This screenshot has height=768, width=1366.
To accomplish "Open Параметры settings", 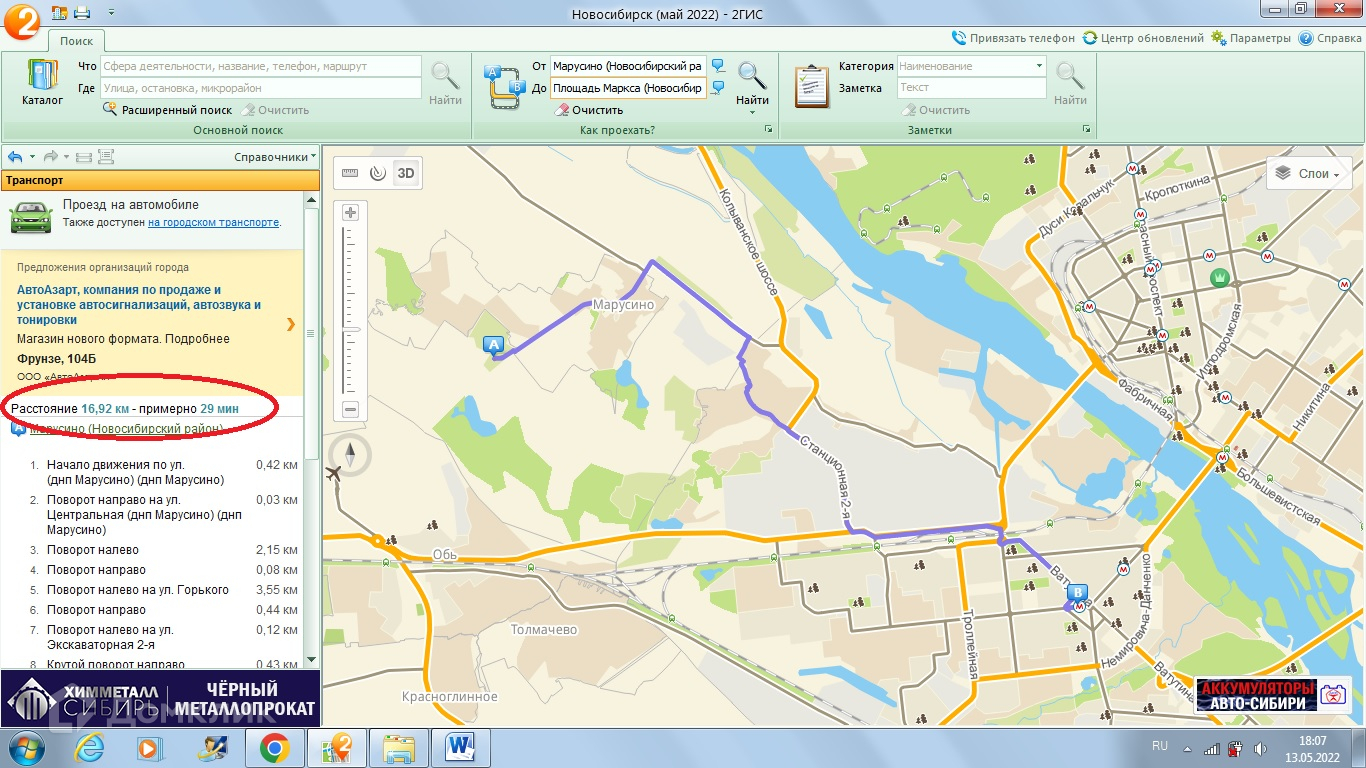I will pyautogui.click(x=1251, y=38).
